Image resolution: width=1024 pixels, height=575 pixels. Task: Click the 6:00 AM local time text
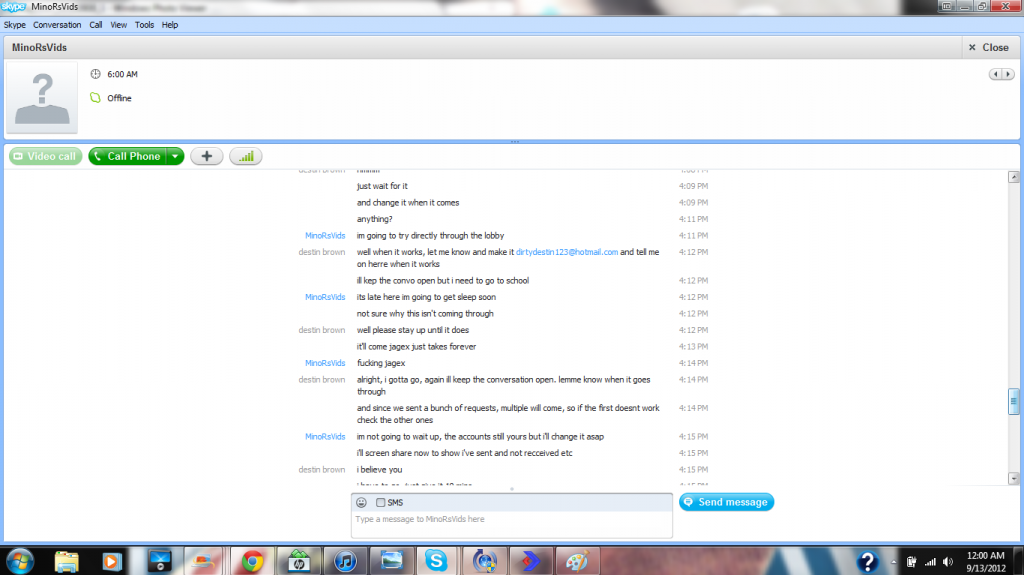pyautogui.click(x=122, y=74)
